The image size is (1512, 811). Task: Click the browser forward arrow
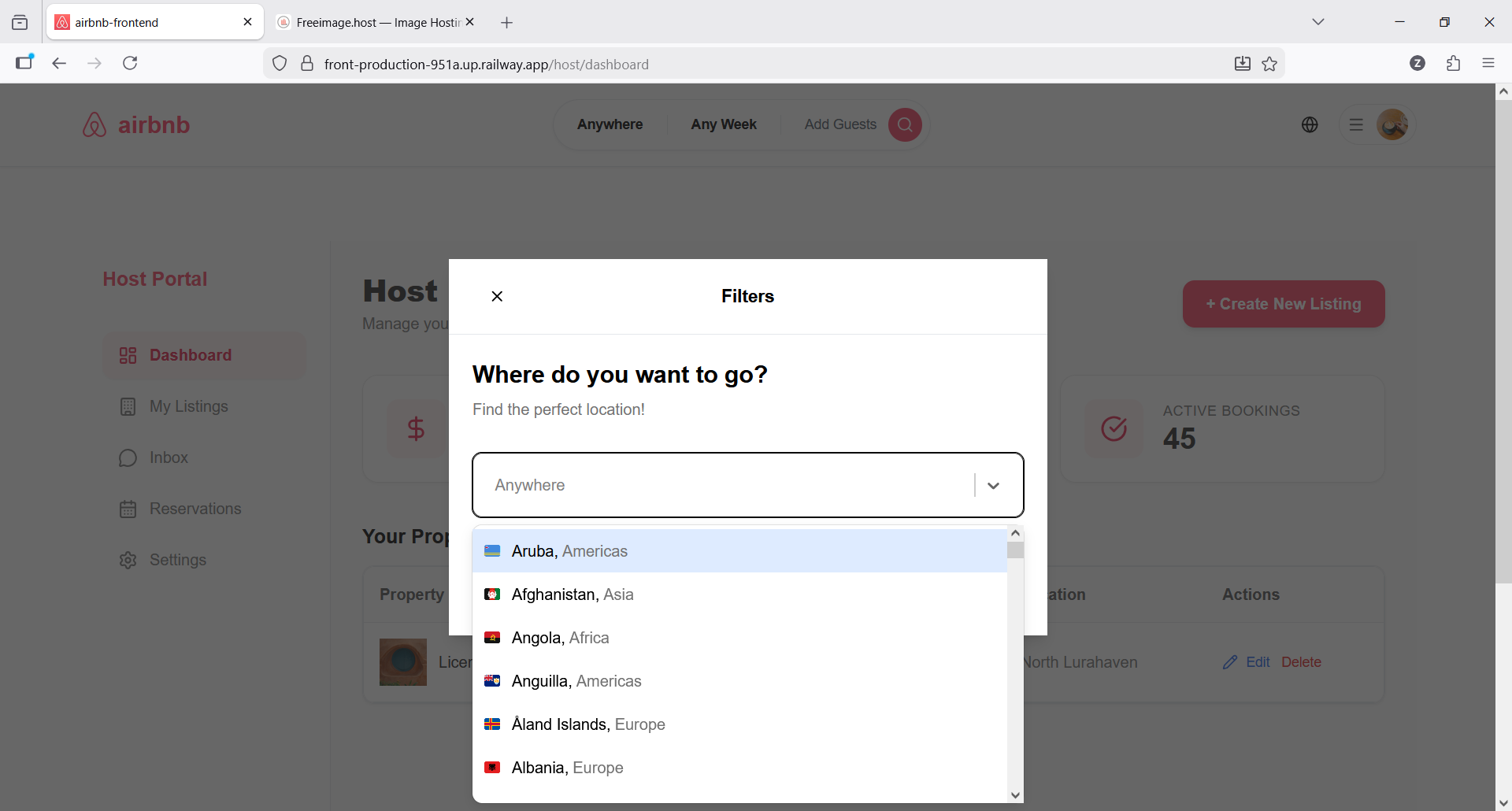94,64
